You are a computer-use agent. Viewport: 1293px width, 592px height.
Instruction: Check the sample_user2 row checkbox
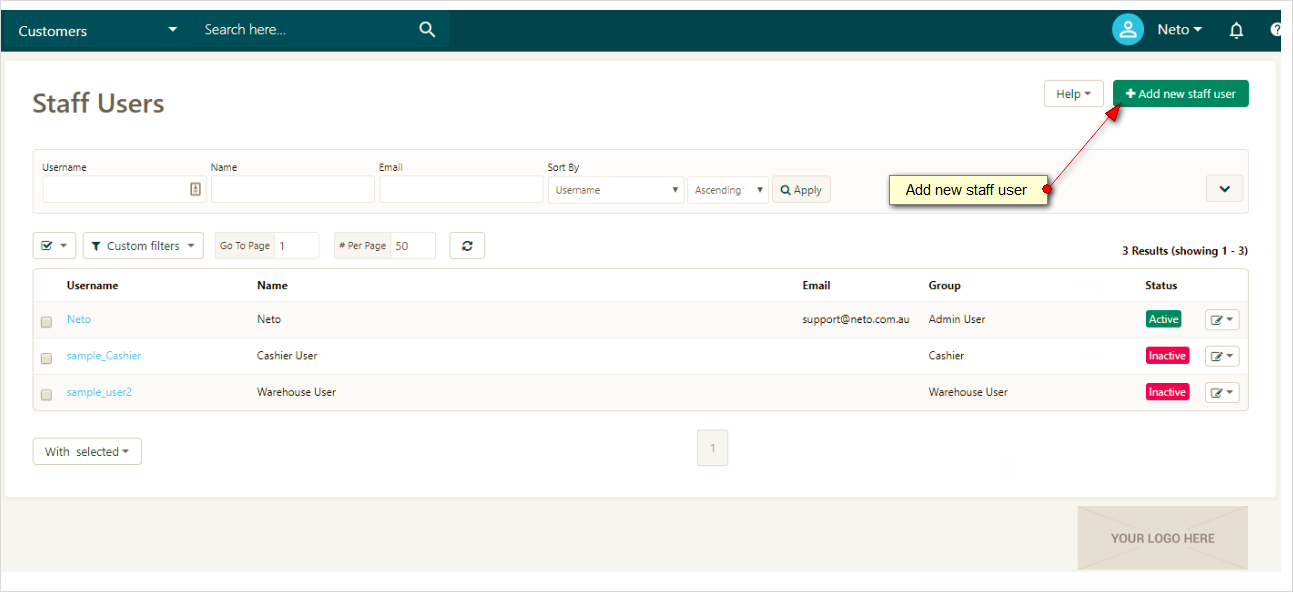click(x=46, y=394)
